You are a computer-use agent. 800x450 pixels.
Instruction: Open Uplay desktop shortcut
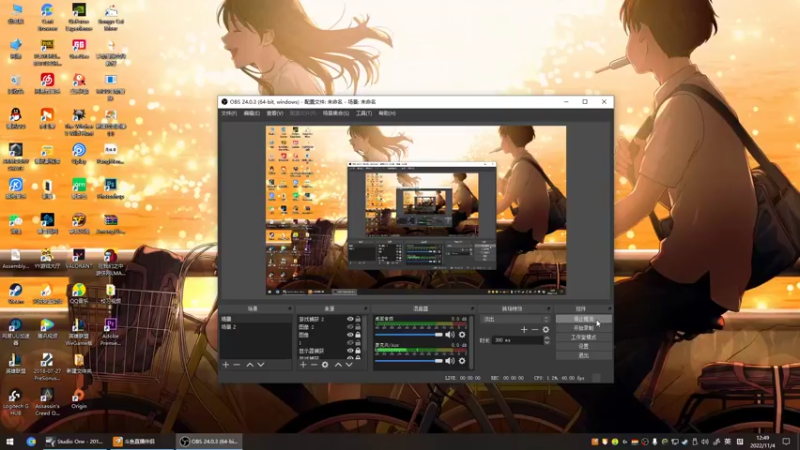point(79,153)
